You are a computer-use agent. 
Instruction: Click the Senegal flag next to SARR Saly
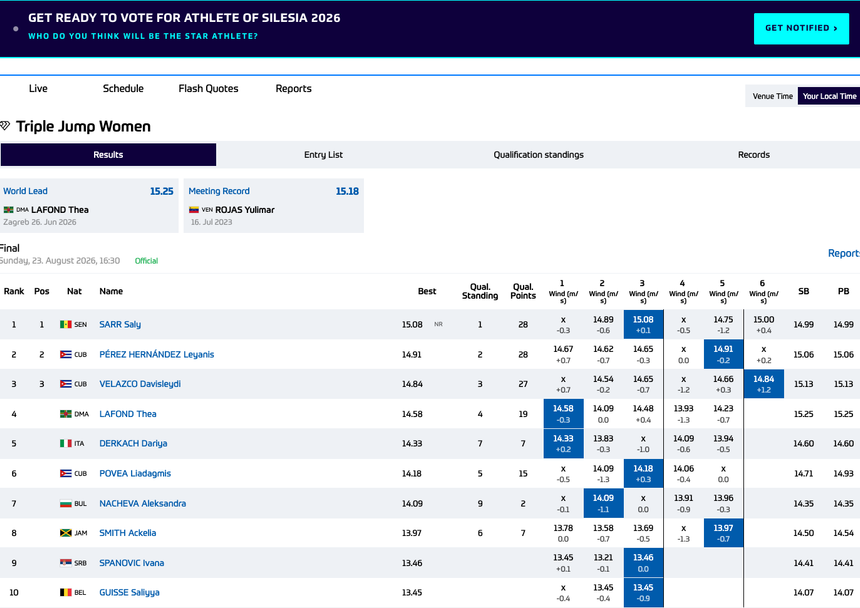(x=66, y=325)
